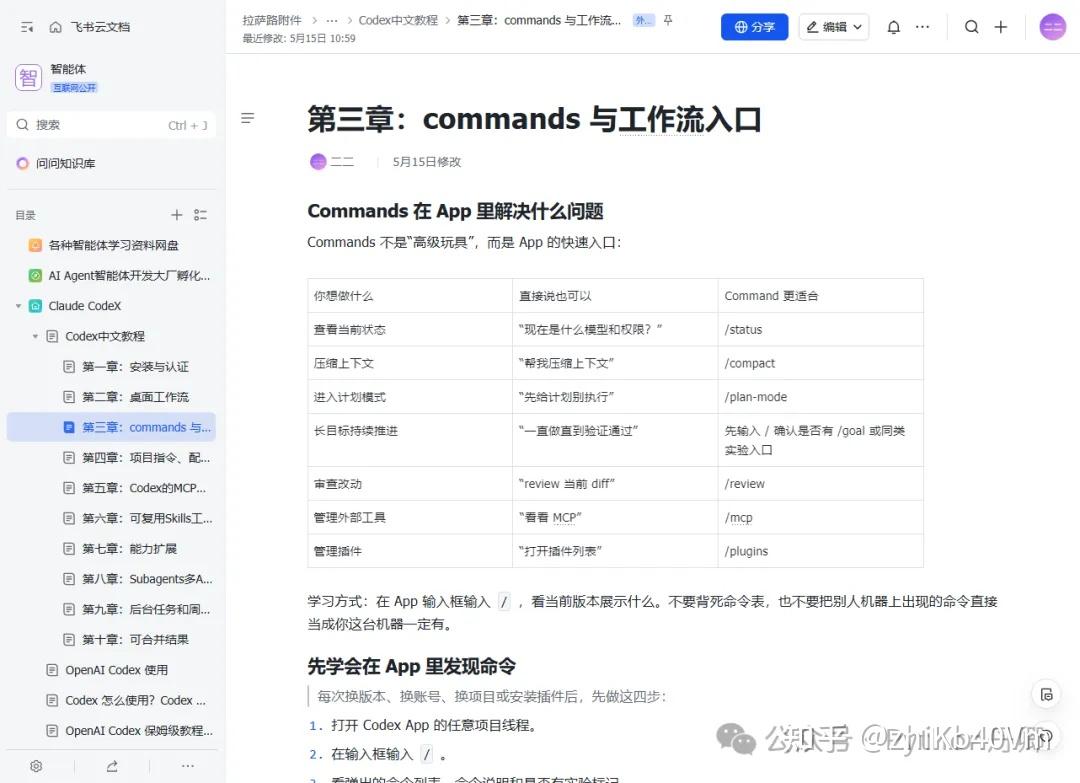Viewport: 1080px width, 783px height.
Task: Open notifications bell icon
Action: click(893, 27)
